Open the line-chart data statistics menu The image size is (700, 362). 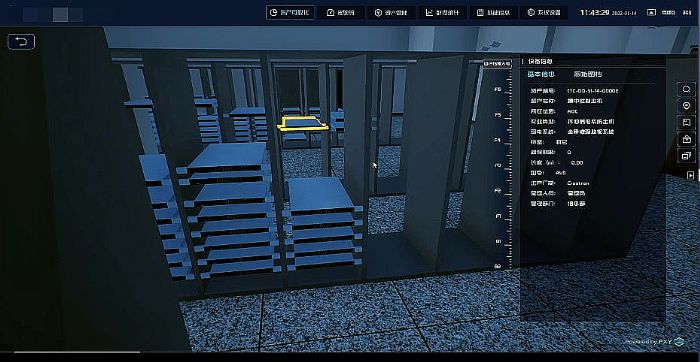click(442, 12)
